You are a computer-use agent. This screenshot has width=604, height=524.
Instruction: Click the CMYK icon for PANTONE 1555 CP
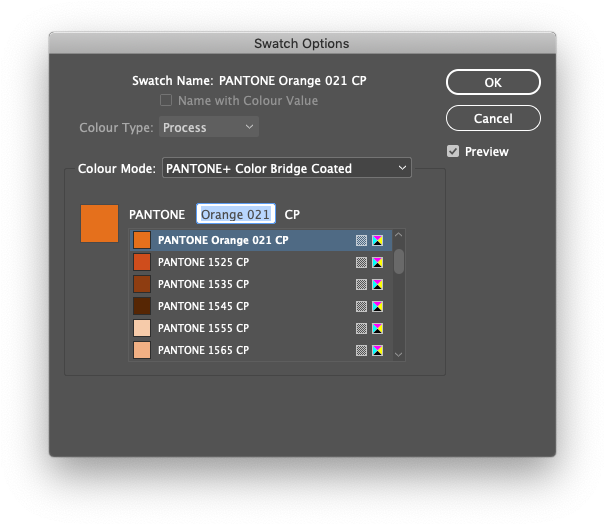click(x=378, y=328)
